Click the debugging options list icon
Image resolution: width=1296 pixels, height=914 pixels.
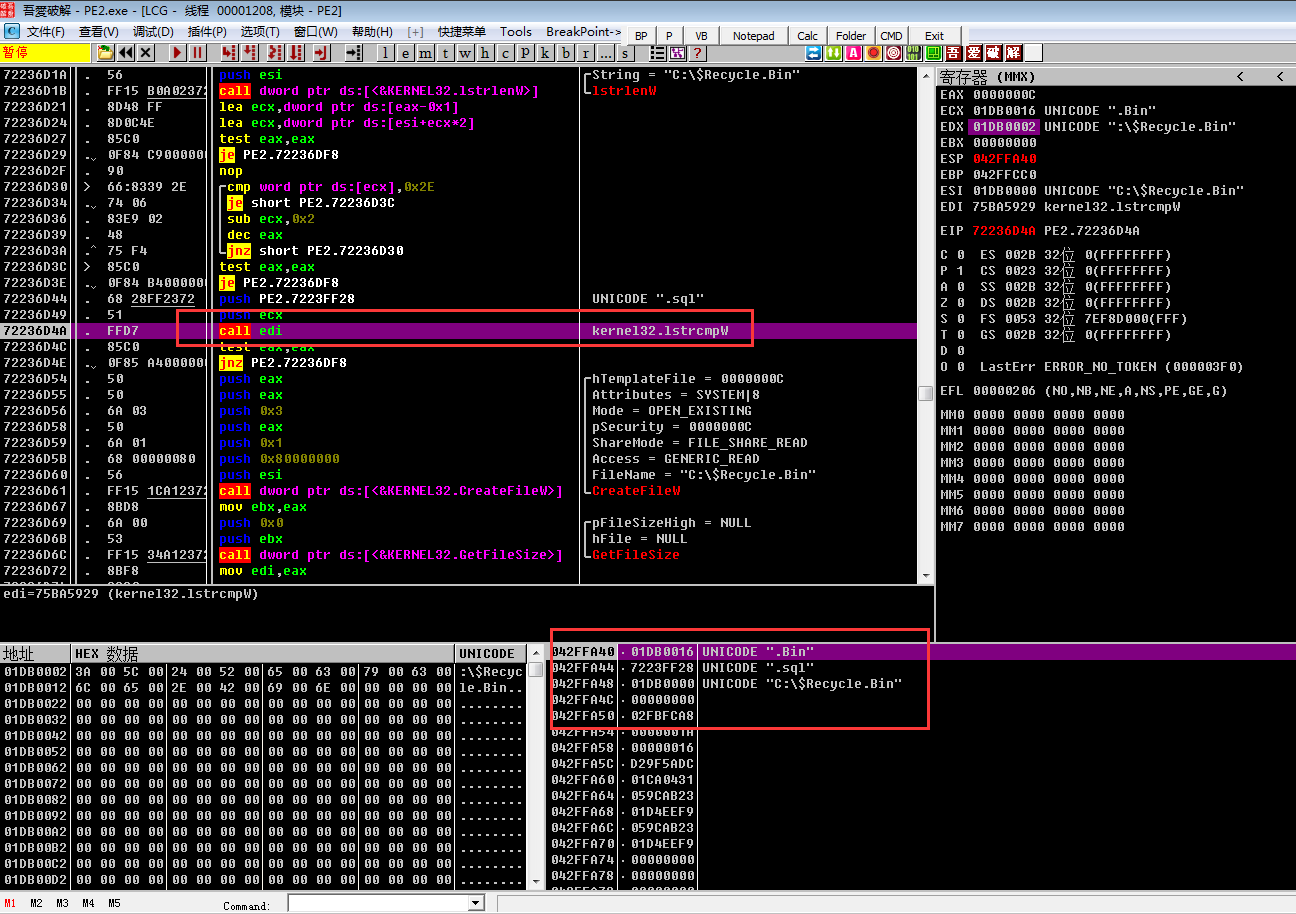[x=657, y=53]
